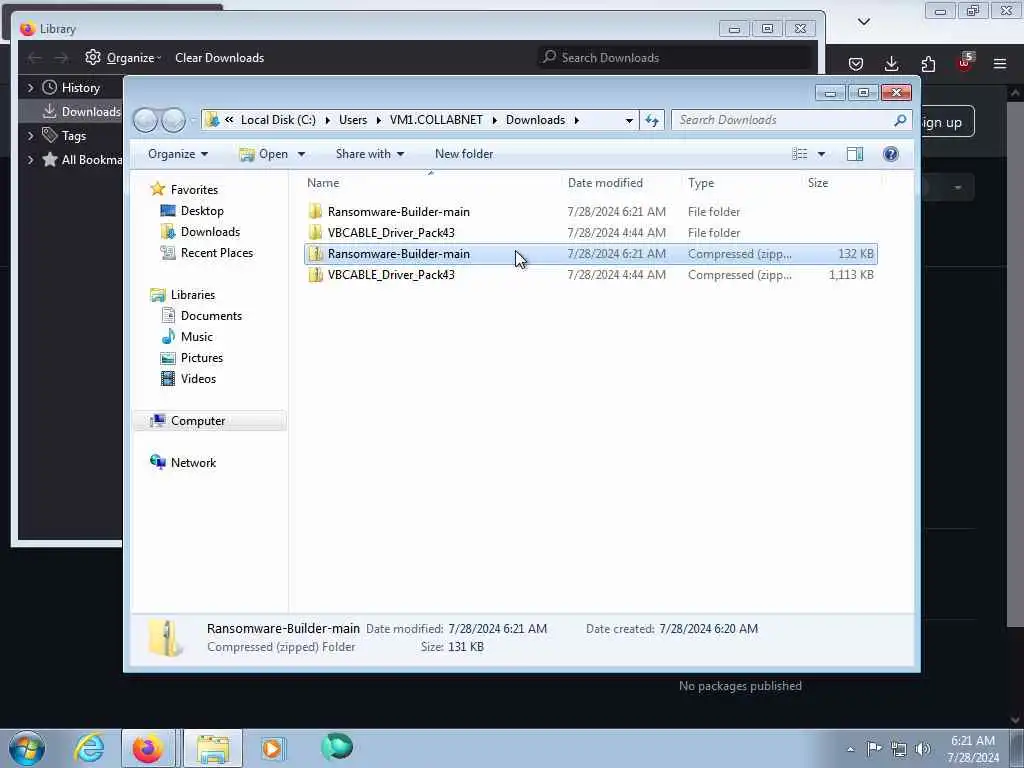Select the VBCABLE_Driver_Pack43 zipped folder icon

tap(315, 274)
